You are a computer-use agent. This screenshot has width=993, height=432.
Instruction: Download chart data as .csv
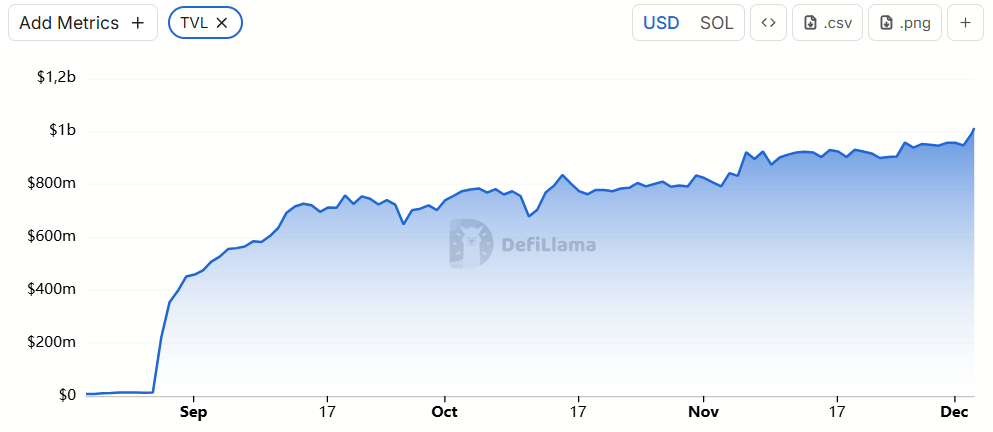coord(828,23)
